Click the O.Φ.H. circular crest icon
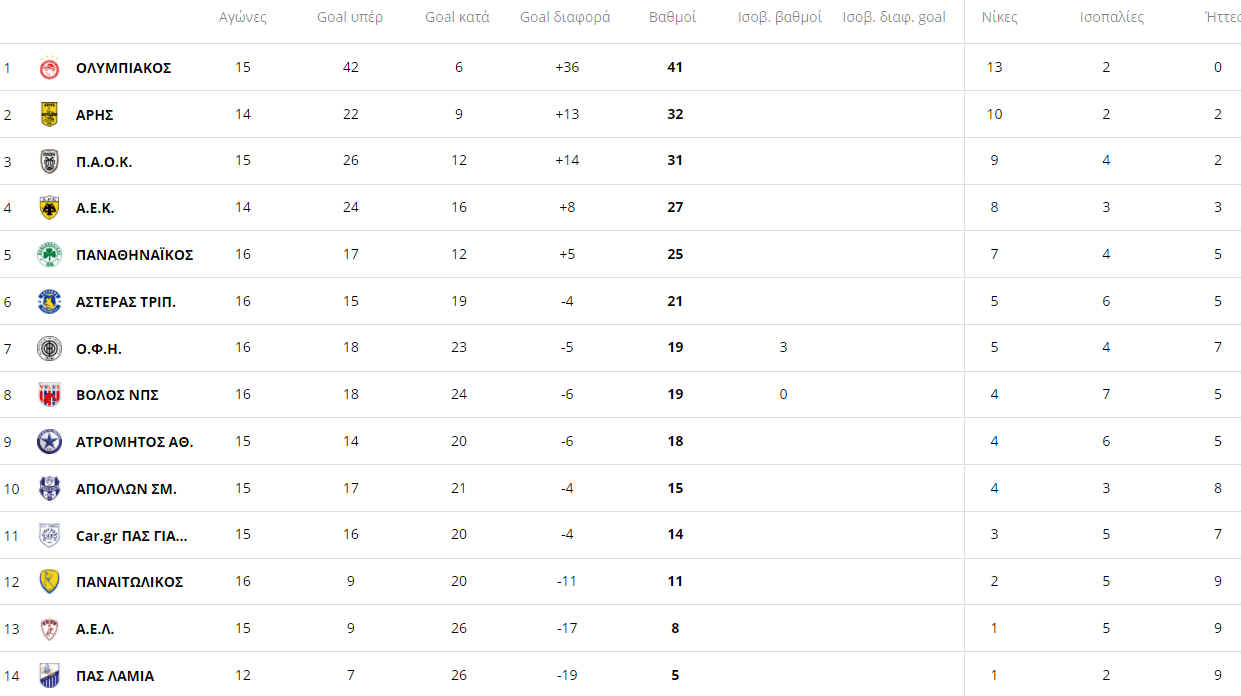 pos(49,348)
